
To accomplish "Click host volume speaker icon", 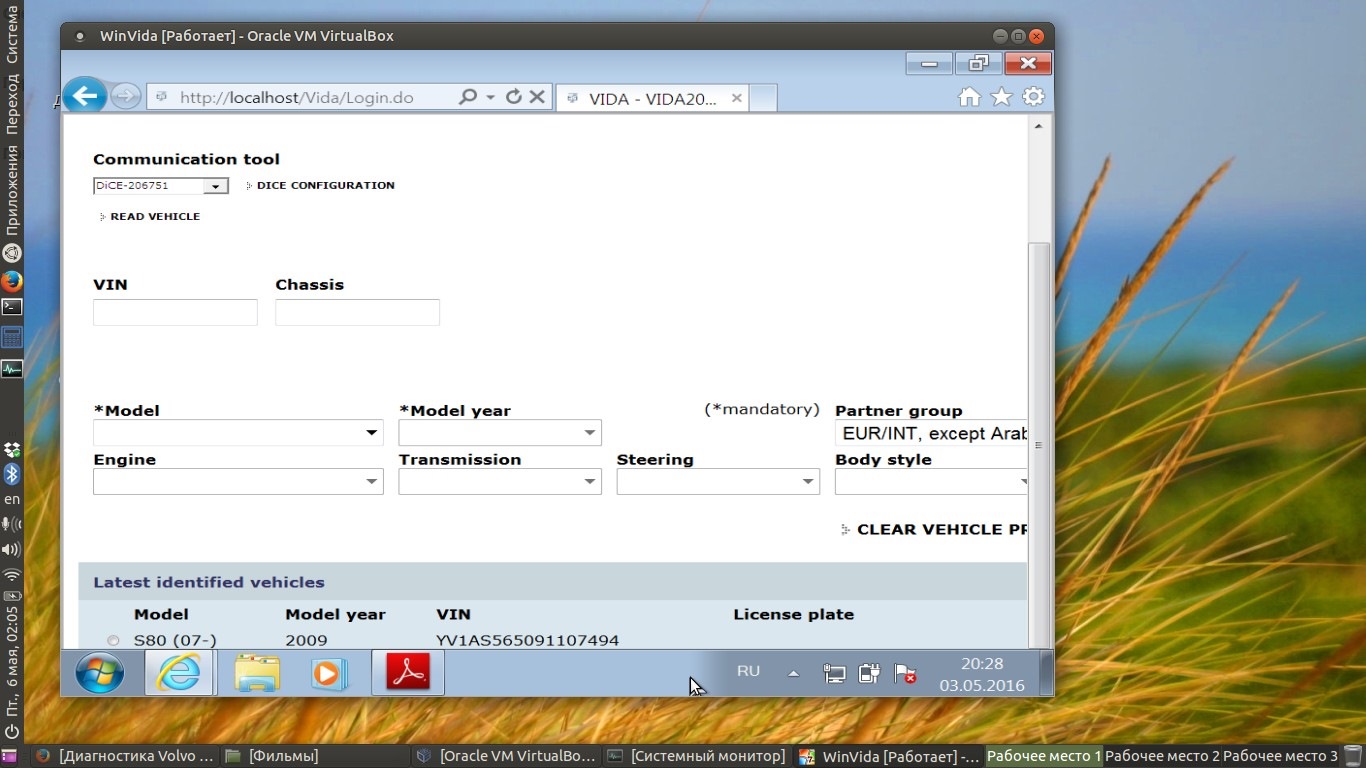I will pos(12,550).
